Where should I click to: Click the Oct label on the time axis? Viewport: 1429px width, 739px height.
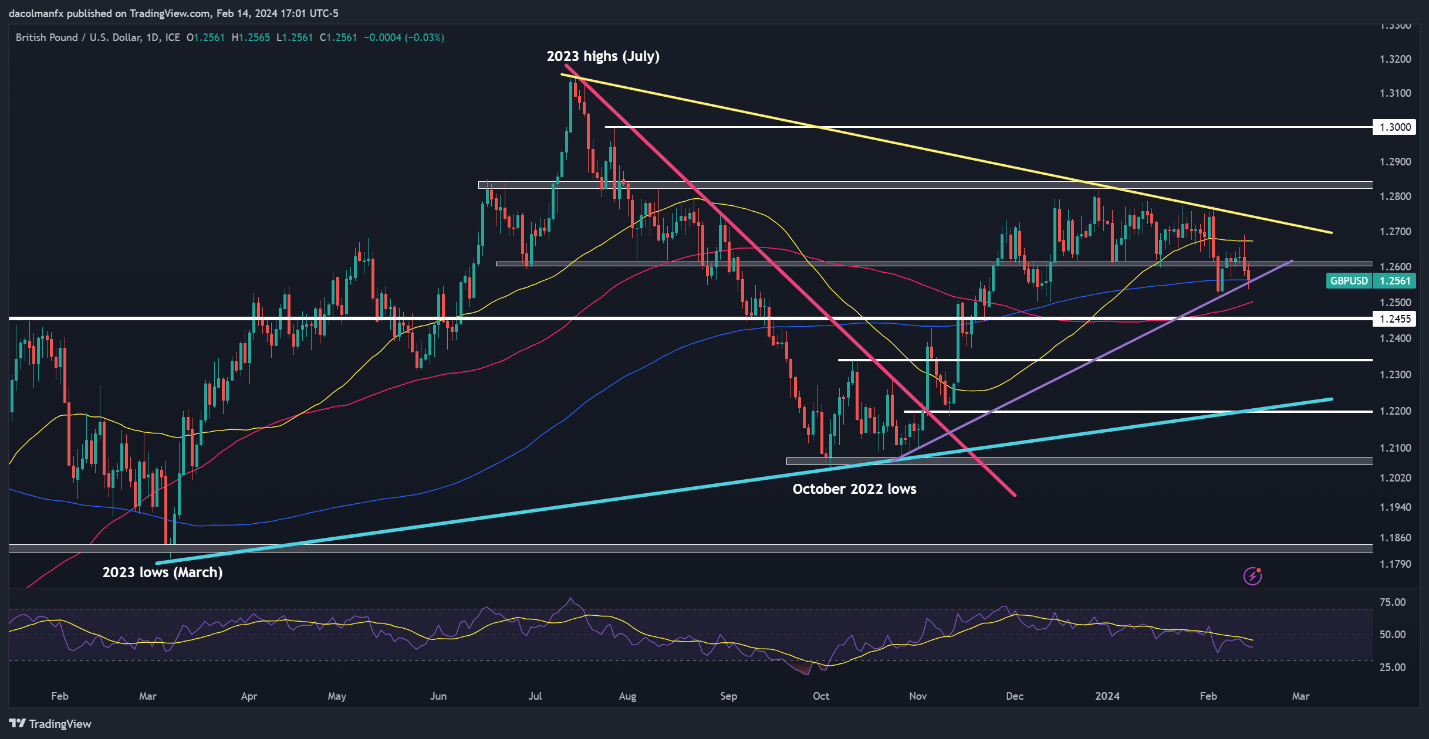click(821, 695)
